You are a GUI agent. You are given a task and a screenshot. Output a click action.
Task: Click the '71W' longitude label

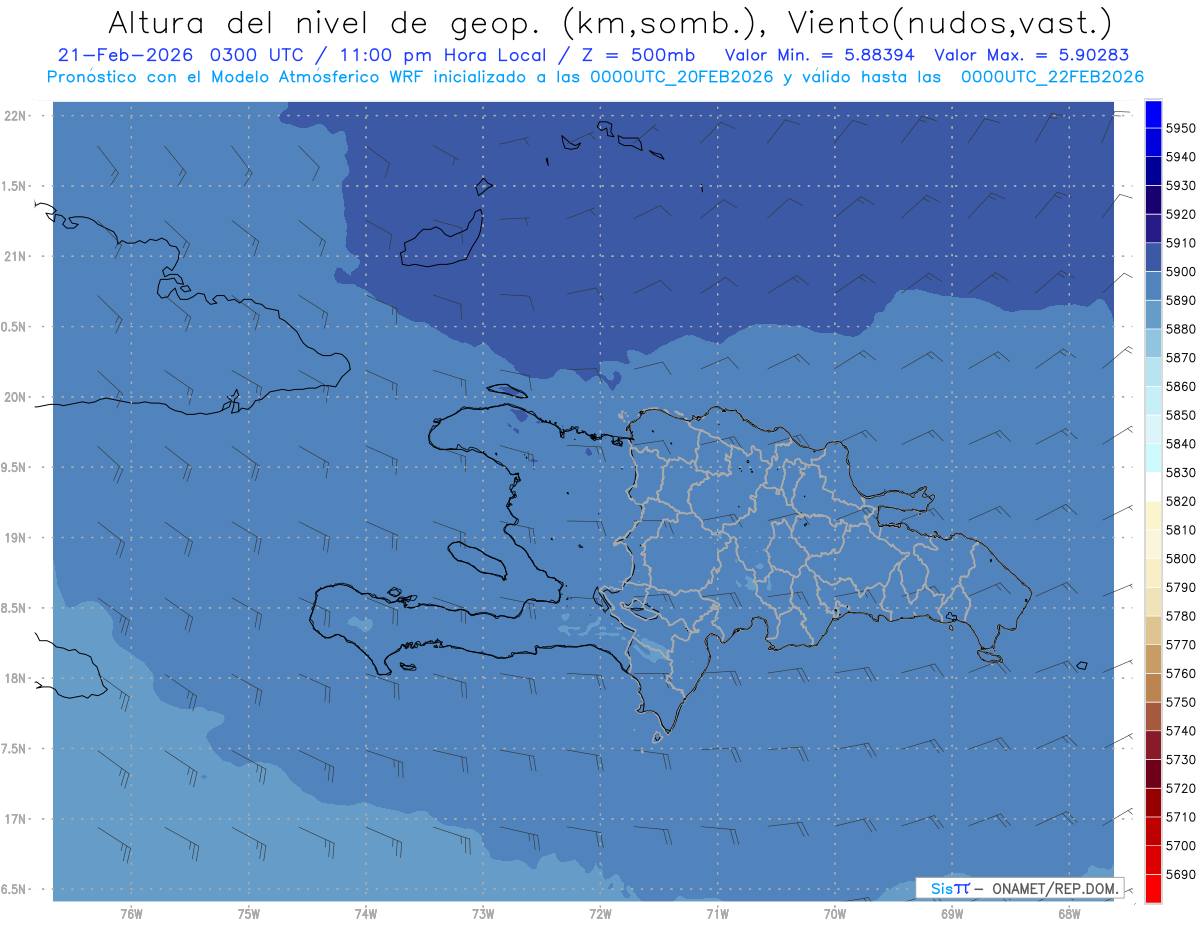pos(717,914)
